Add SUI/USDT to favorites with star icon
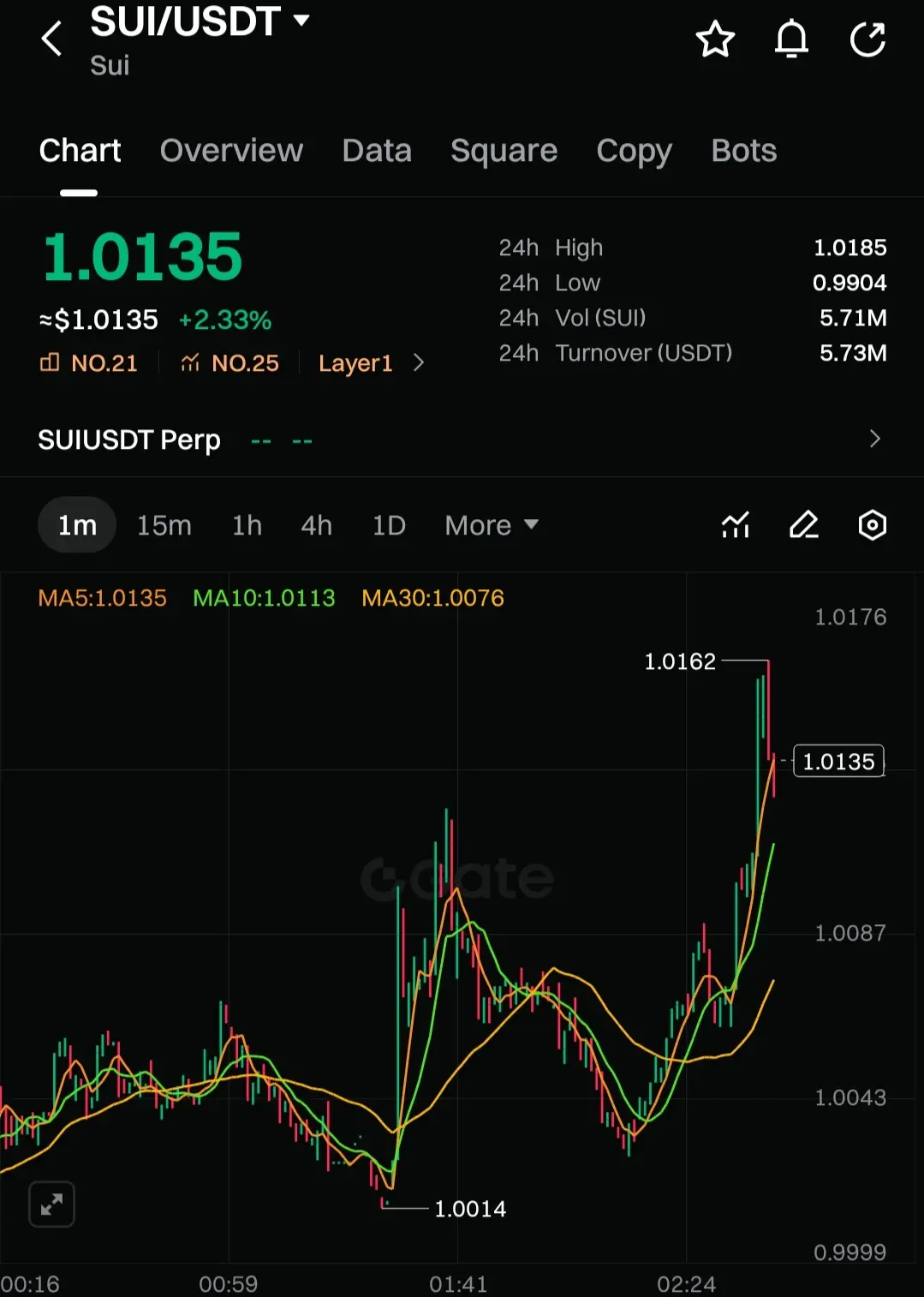The height and width of the screenshot is (1297, 924). click(x=715, y=39)
